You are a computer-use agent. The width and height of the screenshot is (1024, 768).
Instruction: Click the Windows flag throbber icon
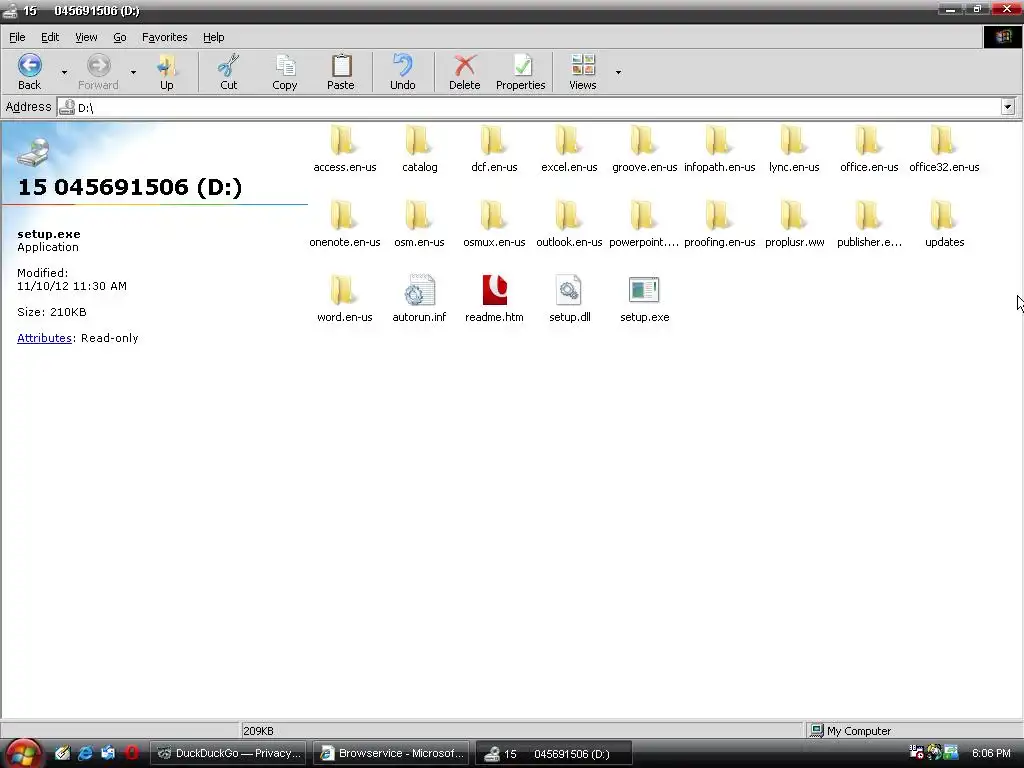[x=1002, y=37]
